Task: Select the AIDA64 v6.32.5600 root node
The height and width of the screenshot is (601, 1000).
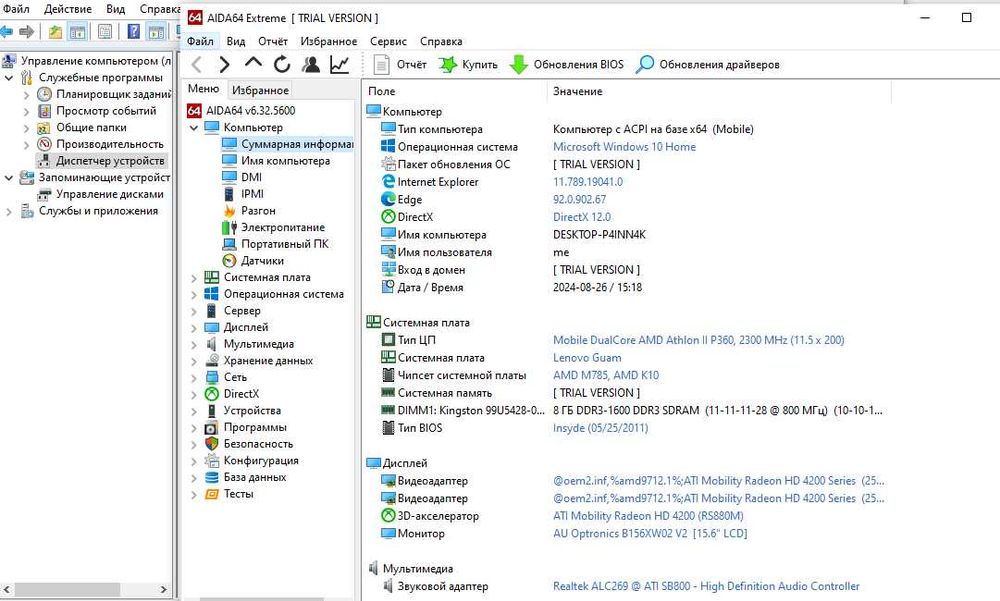Action: (x=250, y=110)
